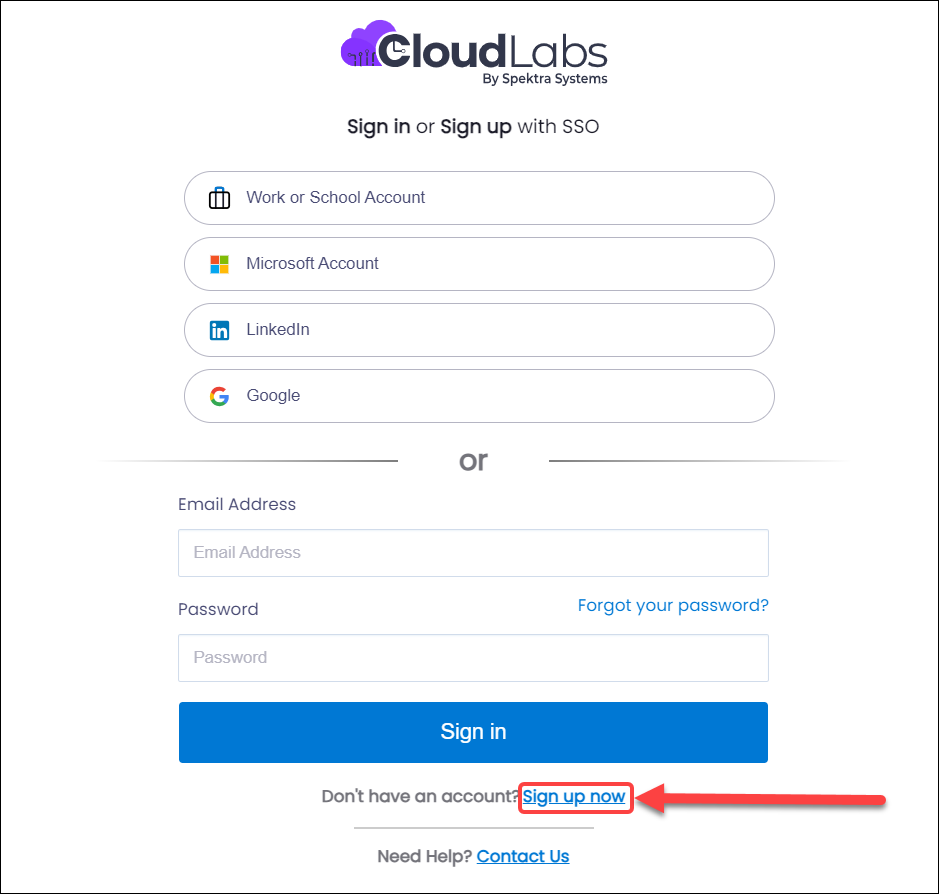Focus the Email Address input field
939x894 pixels.
(x=473, y=553)
